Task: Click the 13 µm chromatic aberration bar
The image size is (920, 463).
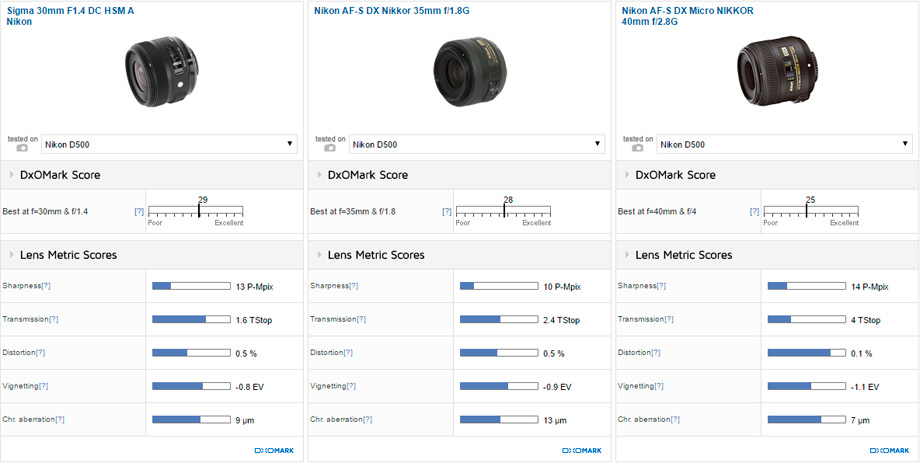Action: (x=499, y=420)
